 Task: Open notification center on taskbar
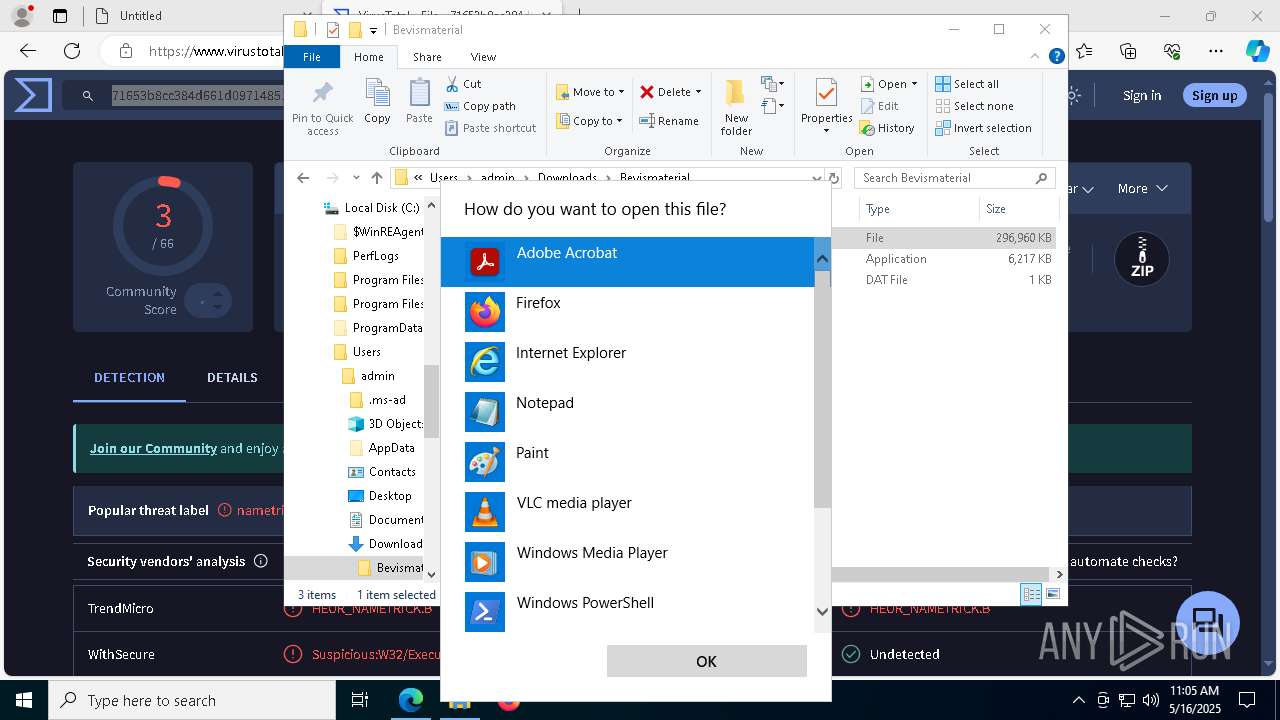[1247, 700]
